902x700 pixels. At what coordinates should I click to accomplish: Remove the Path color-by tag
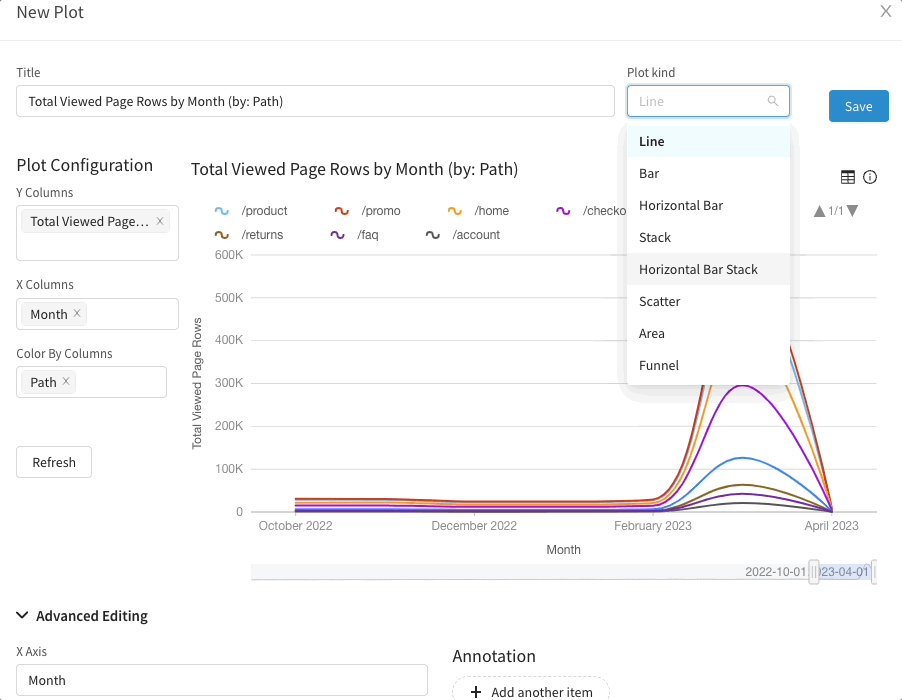tap(66, 381)
